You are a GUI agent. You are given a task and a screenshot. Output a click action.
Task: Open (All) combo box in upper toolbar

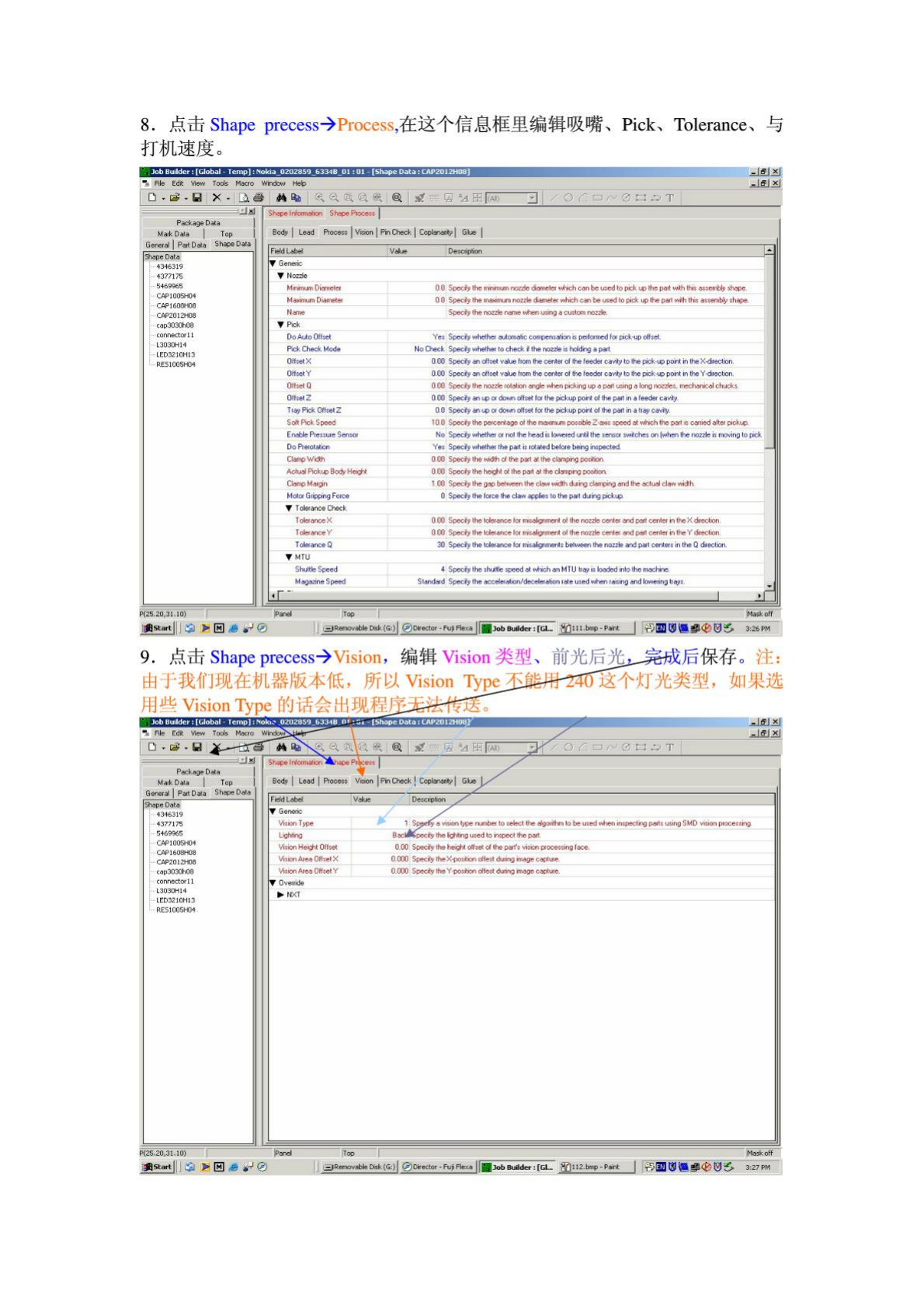click(512, 198)
